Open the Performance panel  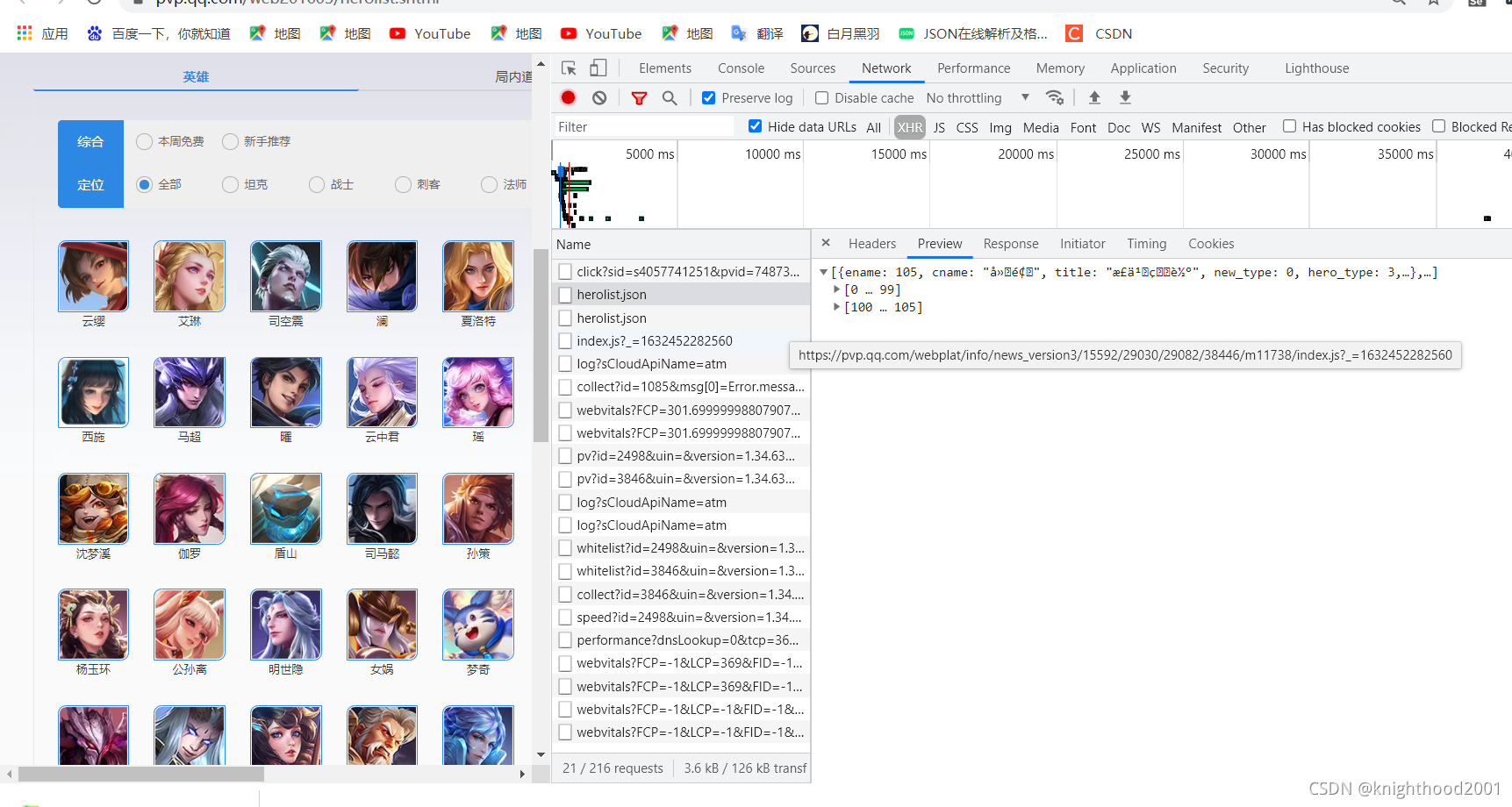click(974, 68)
